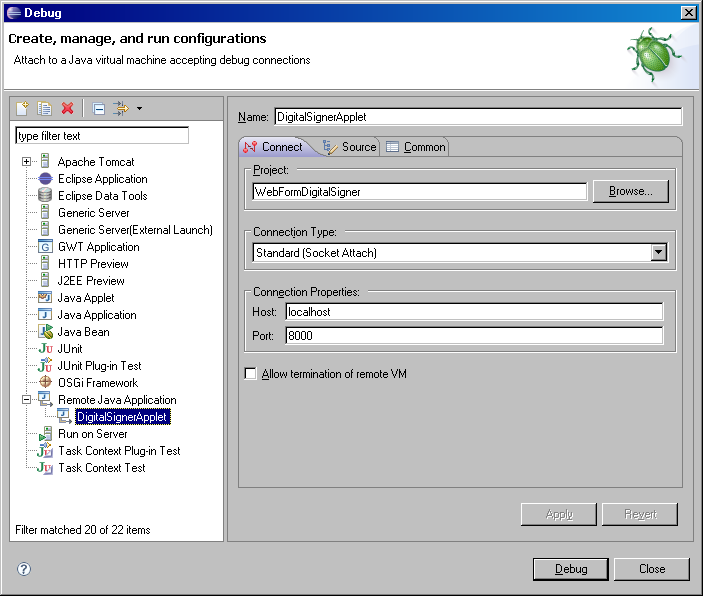The height and width of the screenshot is (596, 703).
Task: Click the HTTP Preview icon
Action: 45,264
